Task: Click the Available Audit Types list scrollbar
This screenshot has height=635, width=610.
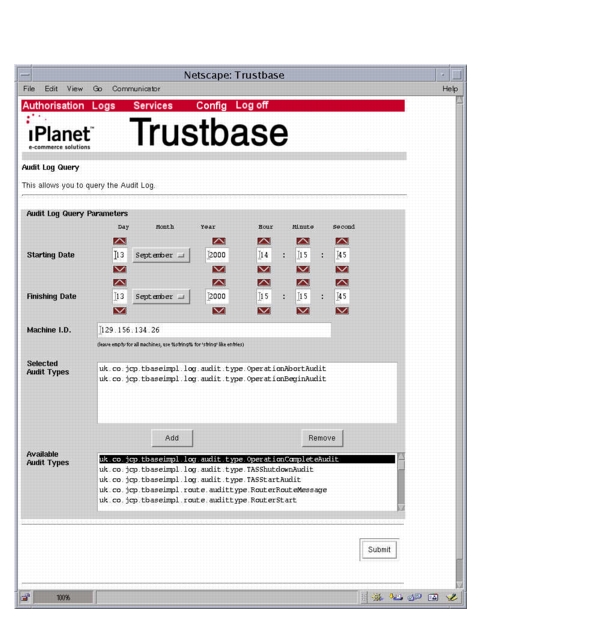Action: point(401,482)
